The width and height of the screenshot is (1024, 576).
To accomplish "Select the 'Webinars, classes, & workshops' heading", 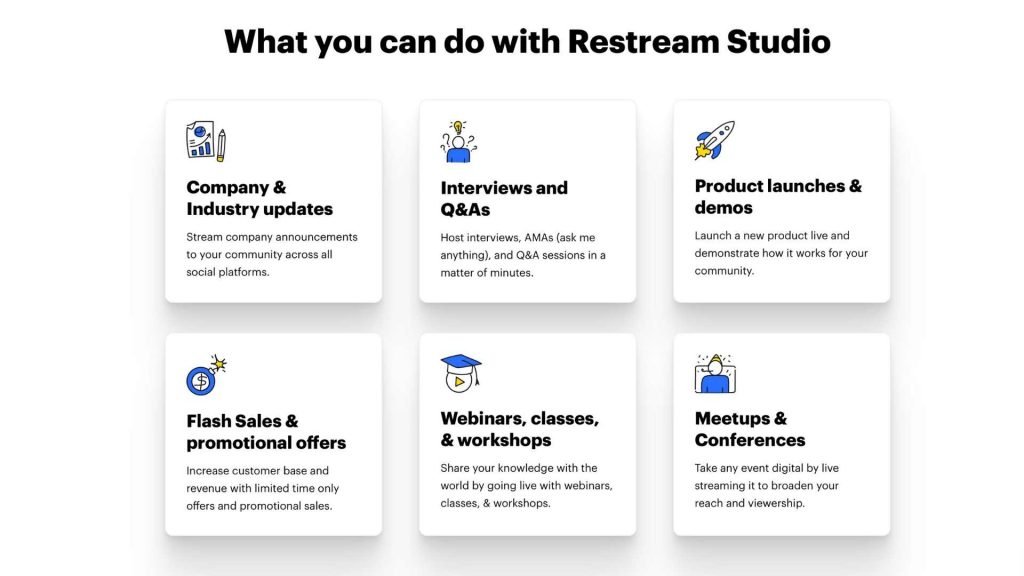I will 519,429.
